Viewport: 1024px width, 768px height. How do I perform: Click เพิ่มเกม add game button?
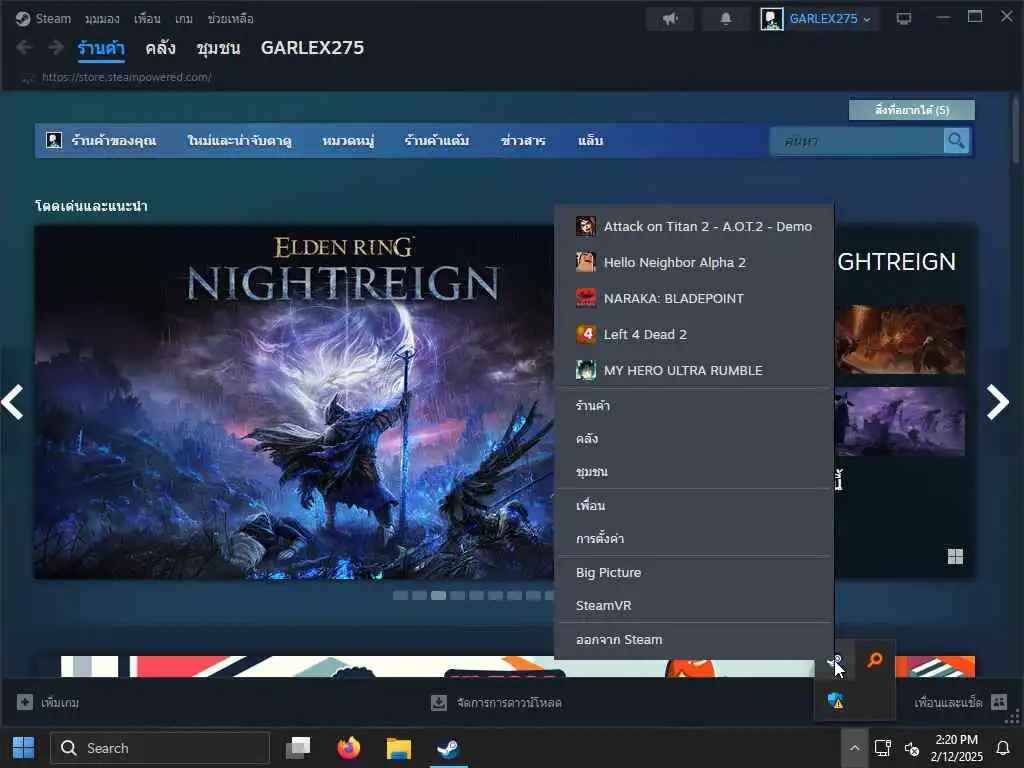pyautogui.click(x=48, y=702)
